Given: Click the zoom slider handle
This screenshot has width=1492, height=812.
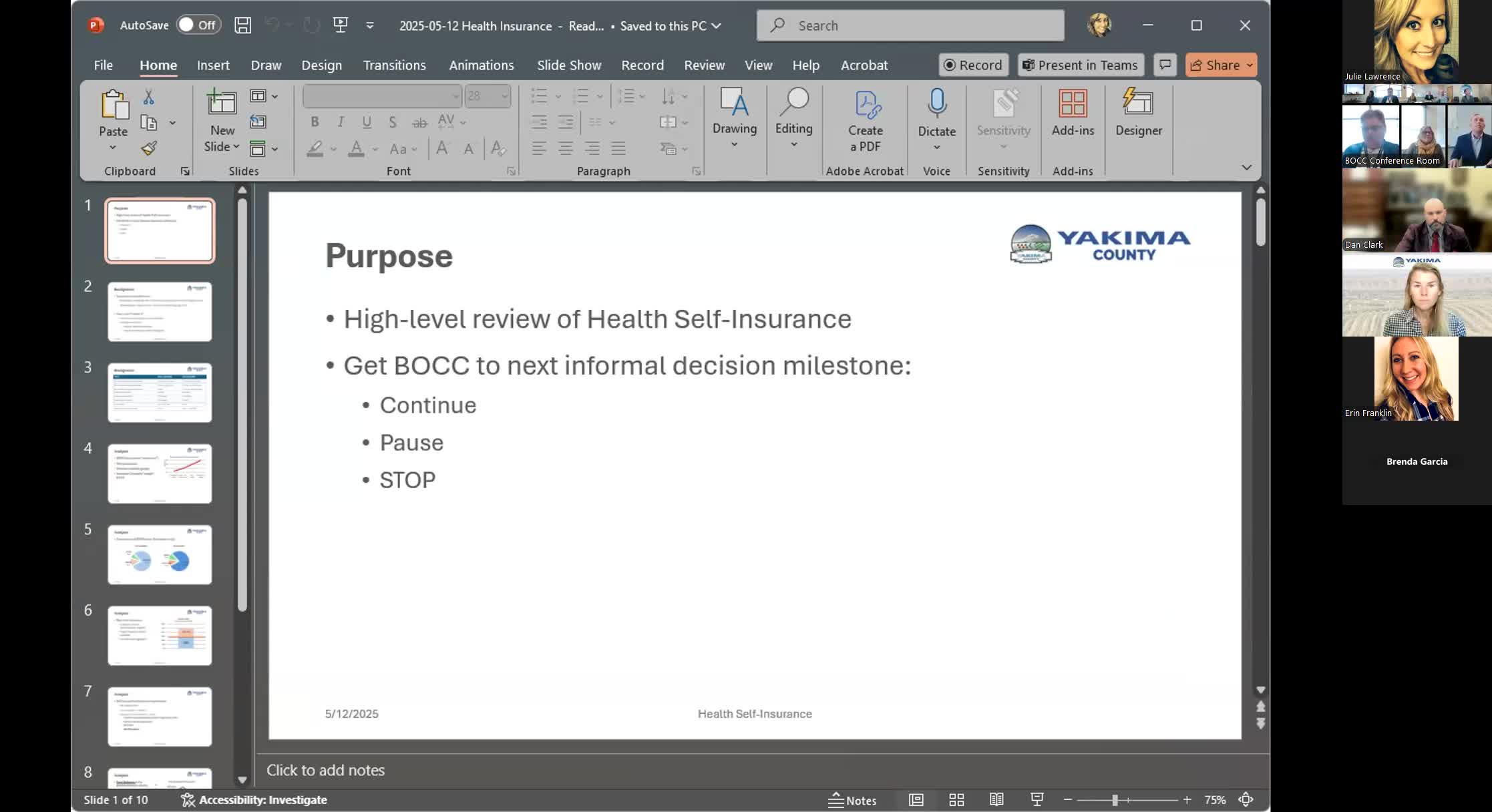Looking at the screenshot, I should (1115, 799).
